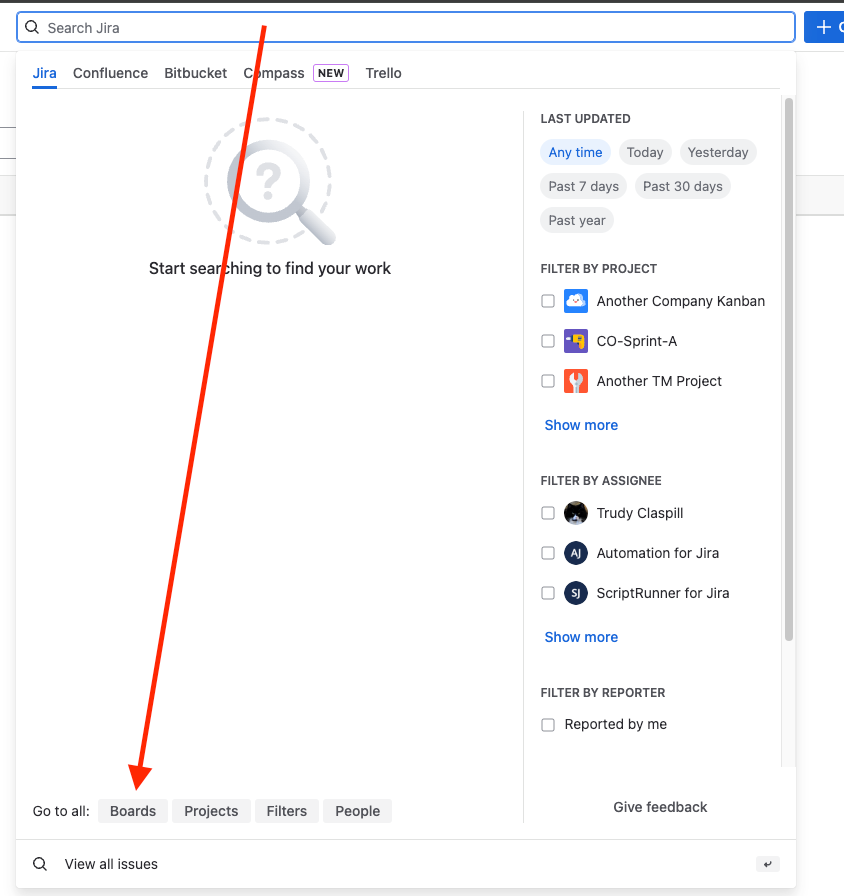This screenshot has width=844, height=896.
Task: Click the magnifier icon in the search box
Action: [32, 27]
